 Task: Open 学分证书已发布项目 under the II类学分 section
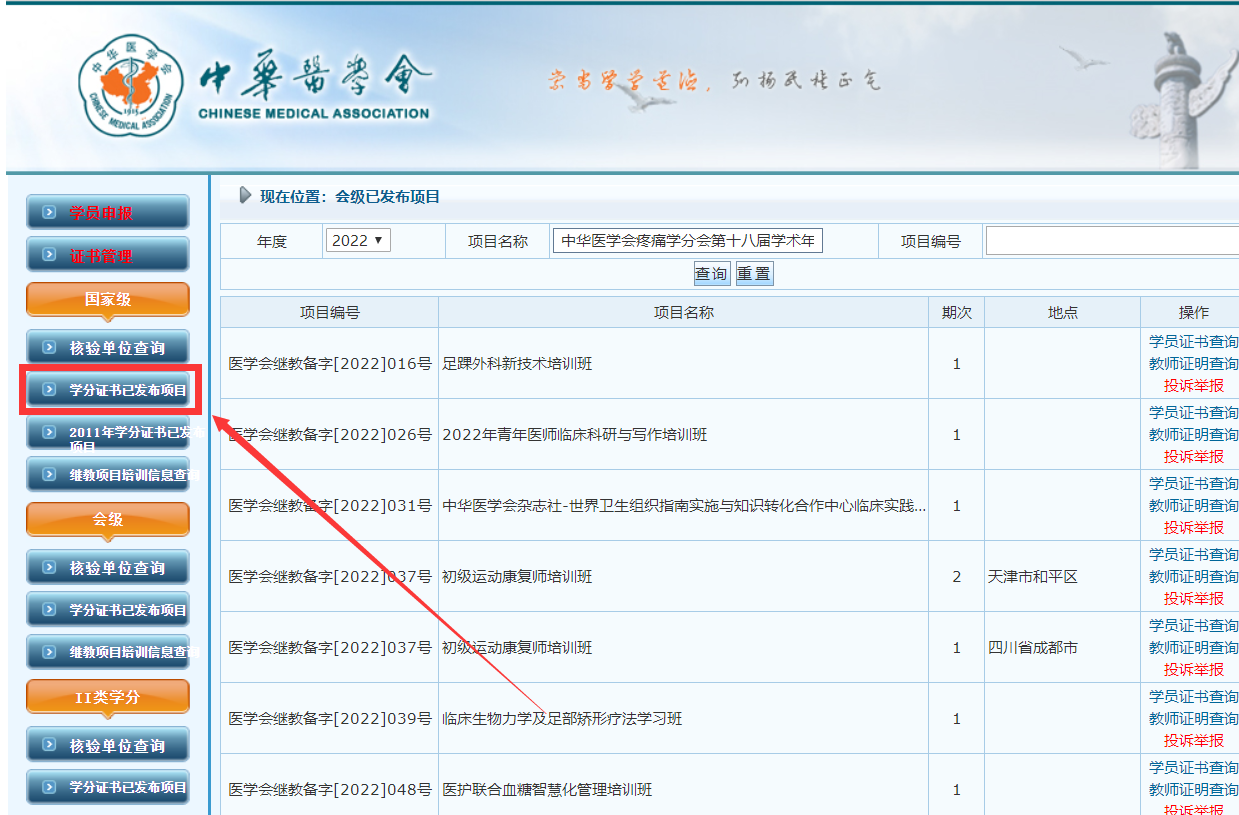point(108,787)
